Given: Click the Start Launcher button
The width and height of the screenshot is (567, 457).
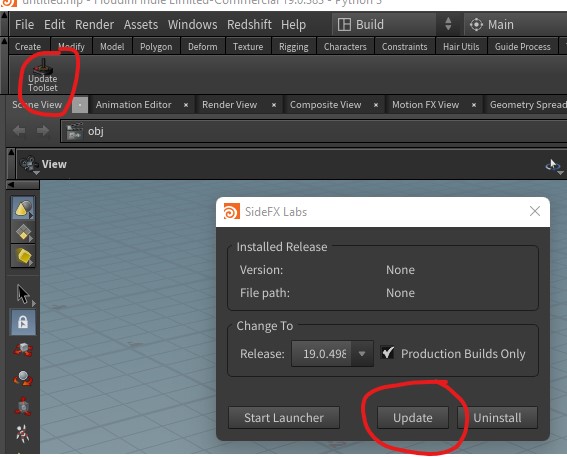Looking at the screenshot, I should [x=284, y=418].
